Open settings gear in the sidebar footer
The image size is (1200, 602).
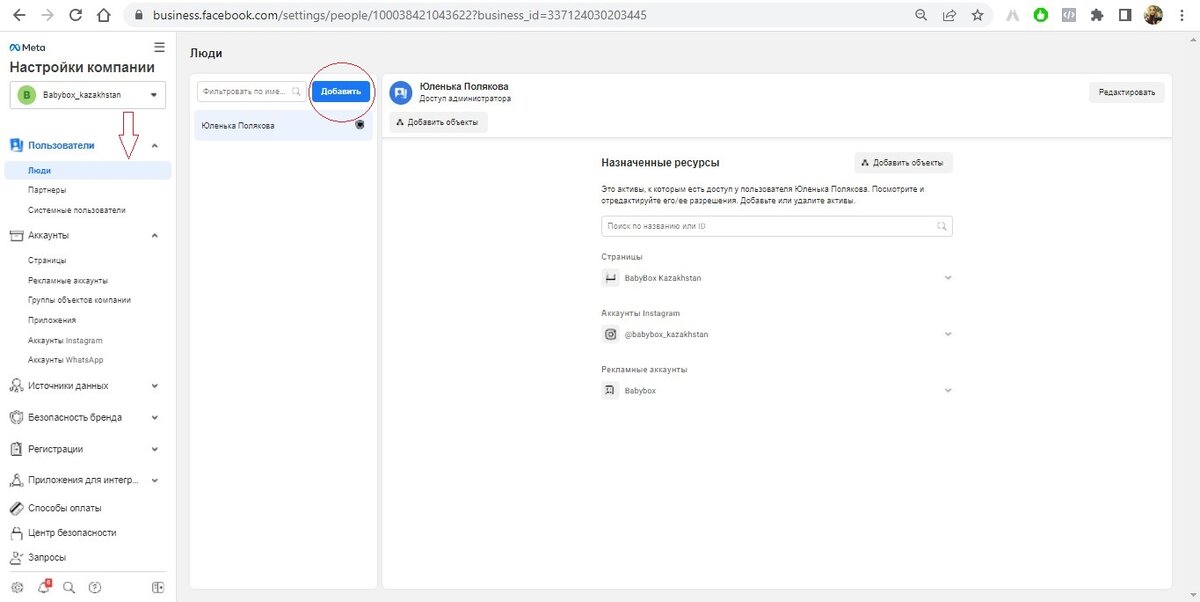pyautogui.click(x=17, y=587)
